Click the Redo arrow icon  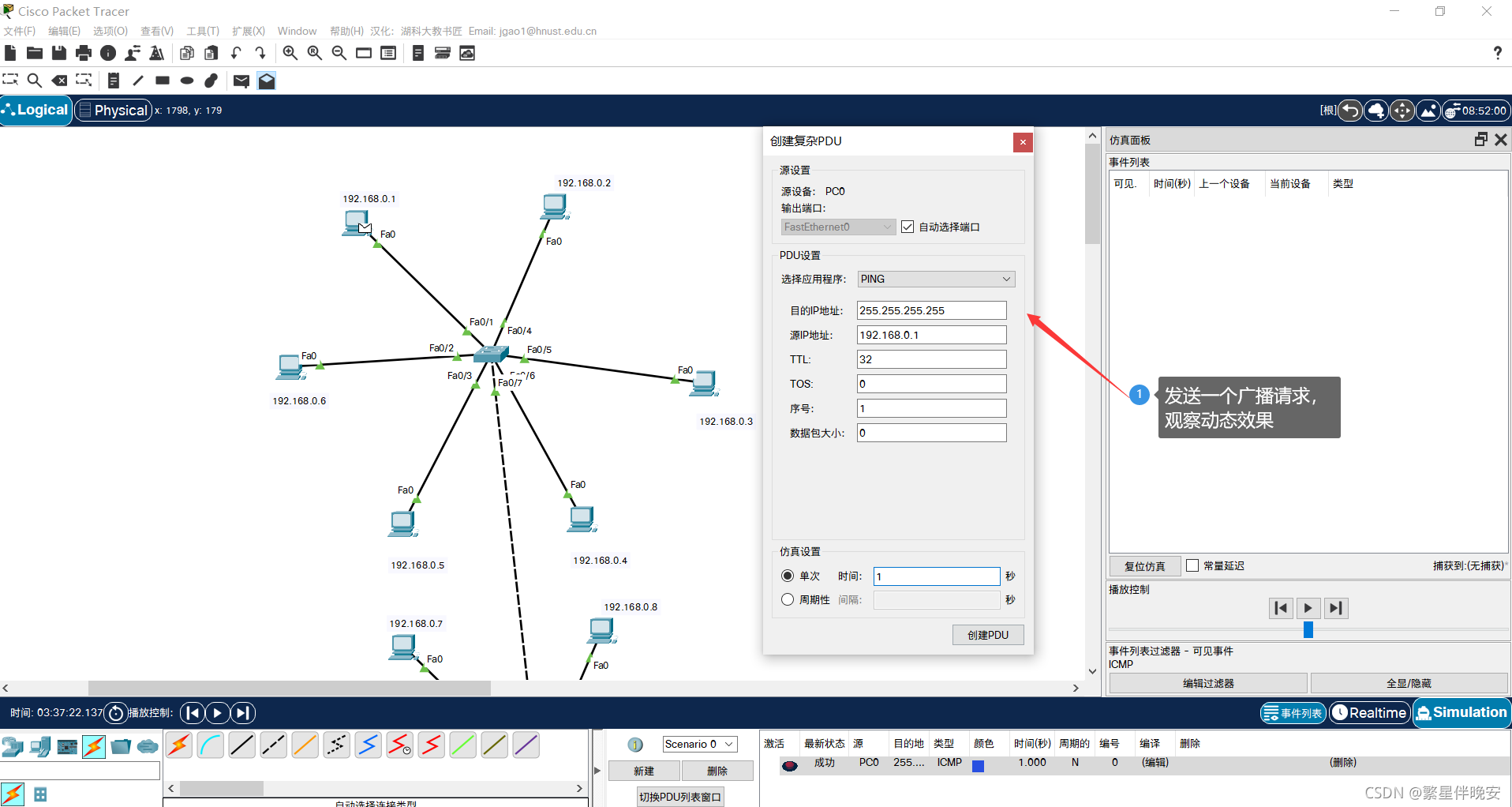click(x=260, y=53)
